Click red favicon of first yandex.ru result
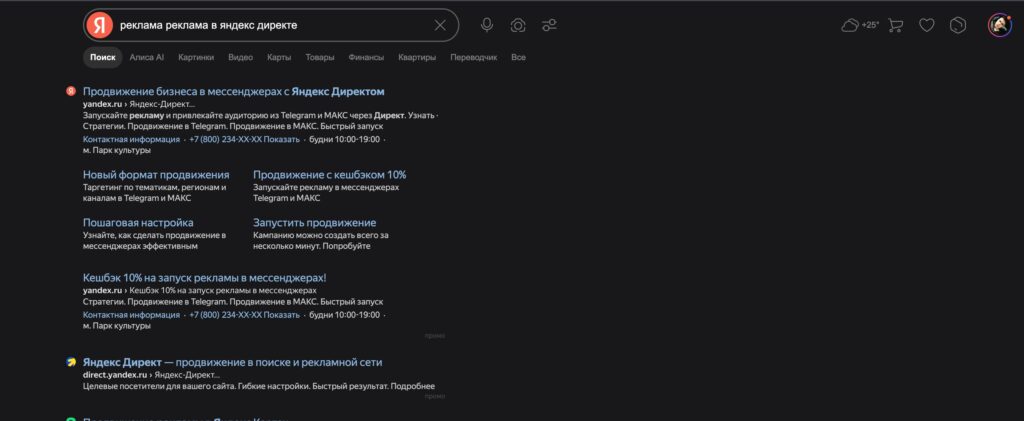Screen dimensions: 1024x421 71,91
